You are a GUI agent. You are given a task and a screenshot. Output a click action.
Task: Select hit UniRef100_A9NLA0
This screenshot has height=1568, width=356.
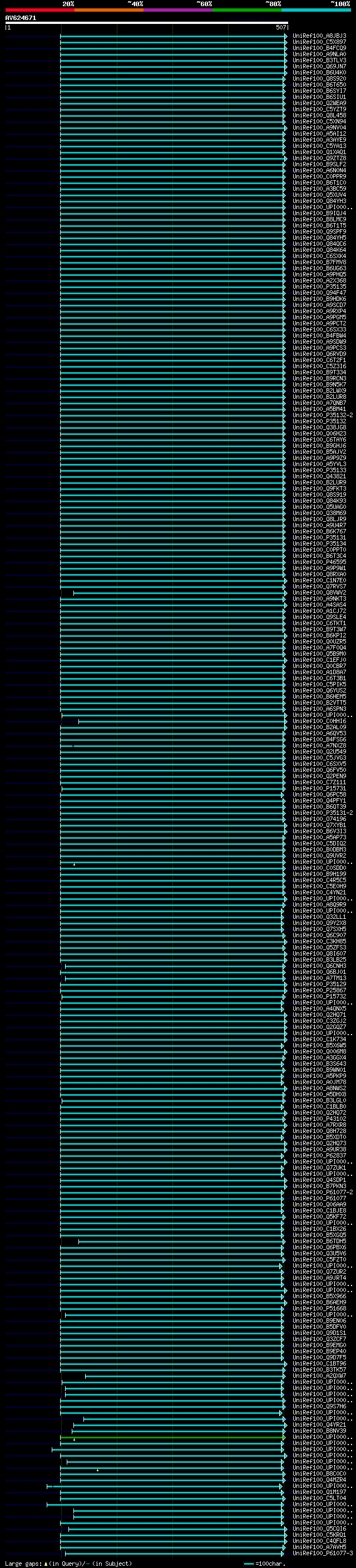[x=319, y=54]
